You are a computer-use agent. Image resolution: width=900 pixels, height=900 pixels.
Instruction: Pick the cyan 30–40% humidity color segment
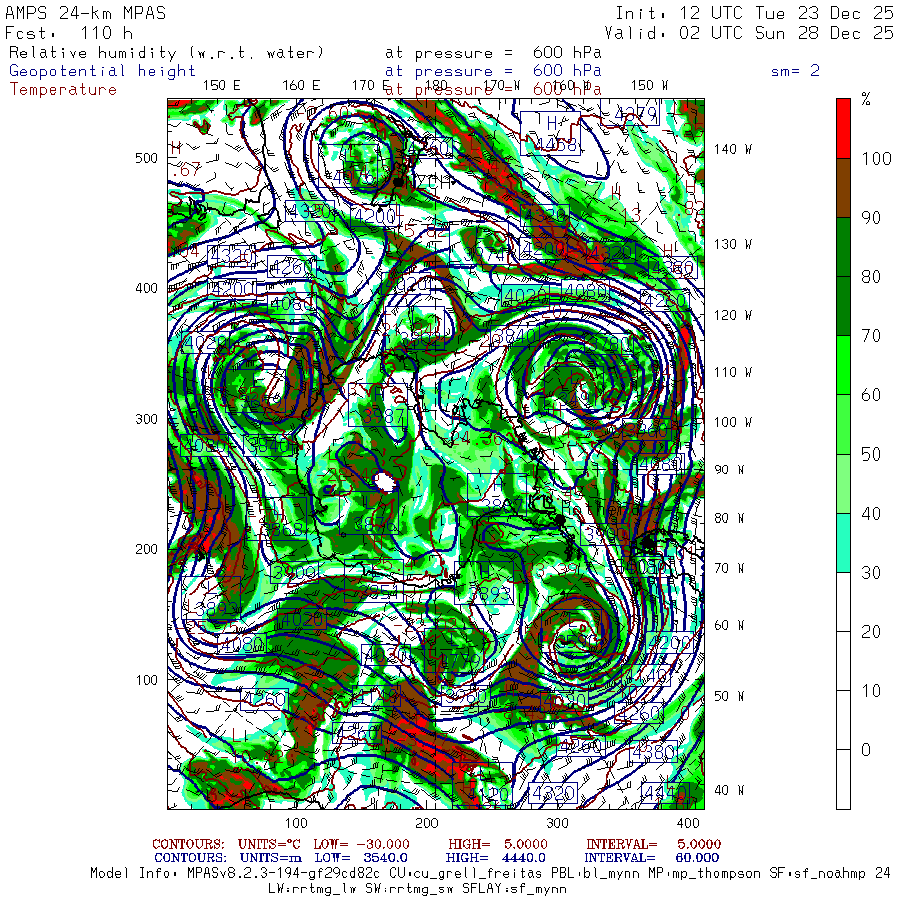843,542
